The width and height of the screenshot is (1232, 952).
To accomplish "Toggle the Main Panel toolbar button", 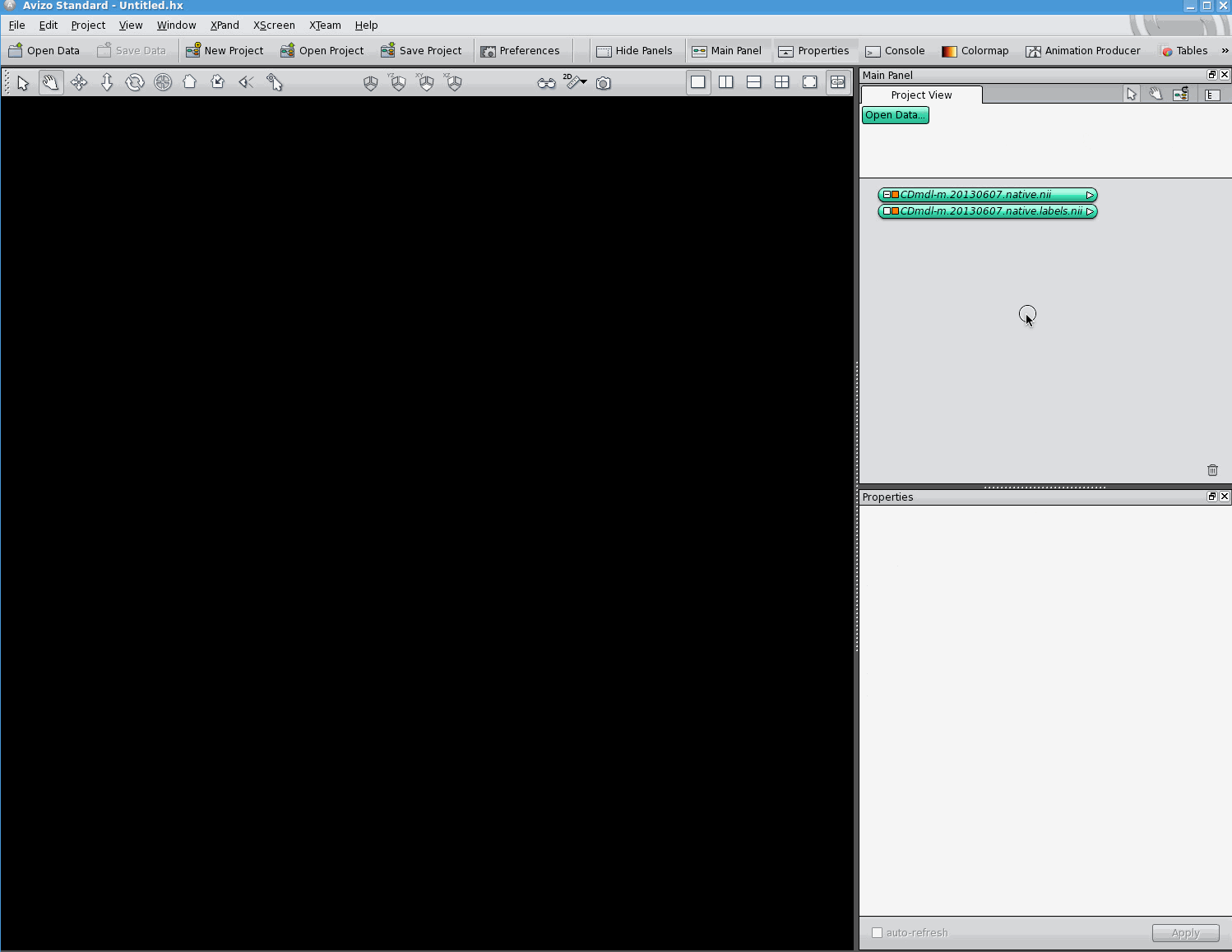I will 727,51.
